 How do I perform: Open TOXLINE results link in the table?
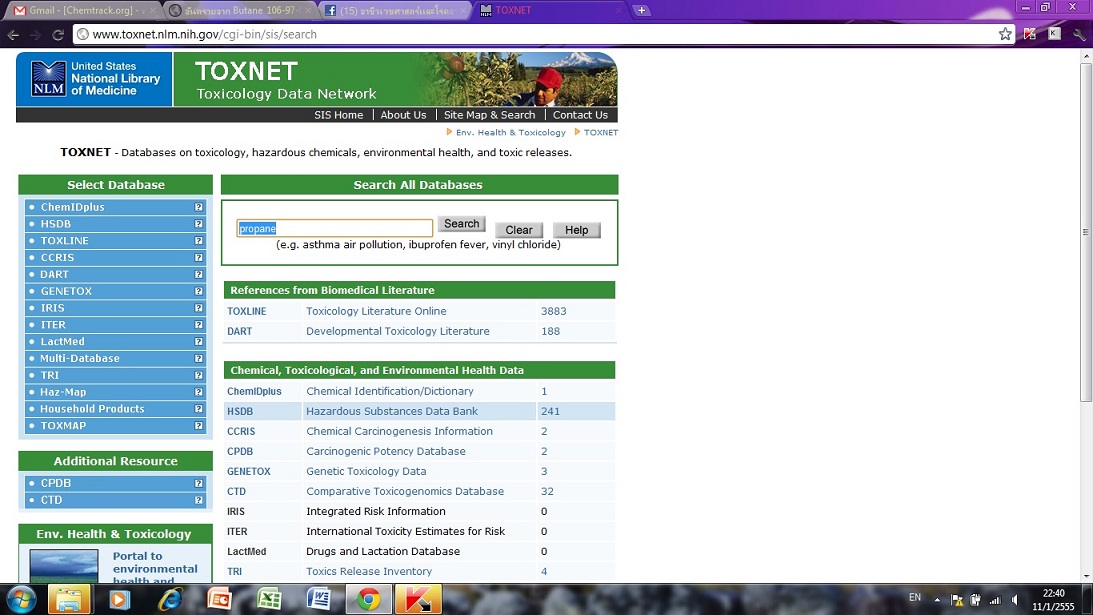point(246,311)
